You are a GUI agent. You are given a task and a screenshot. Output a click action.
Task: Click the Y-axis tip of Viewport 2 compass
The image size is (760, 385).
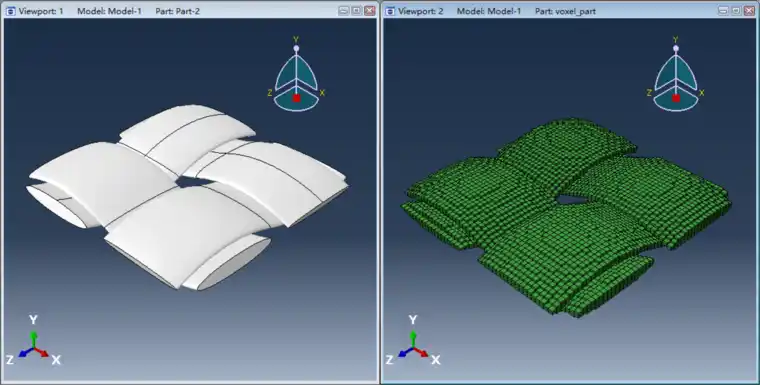[x=676, y=48]
